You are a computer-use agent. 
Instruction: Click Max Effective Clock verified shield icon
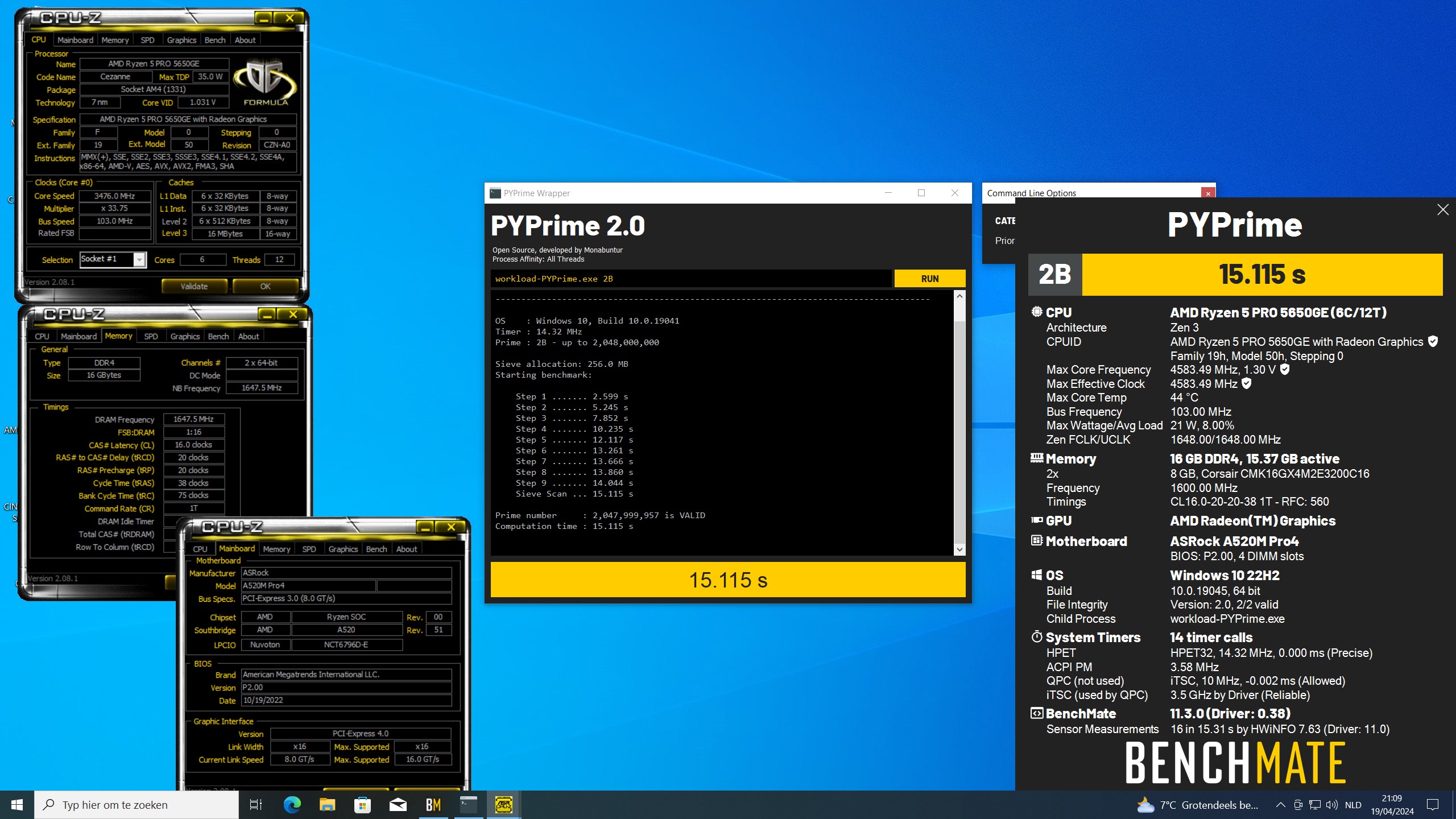pos(1246,383)
